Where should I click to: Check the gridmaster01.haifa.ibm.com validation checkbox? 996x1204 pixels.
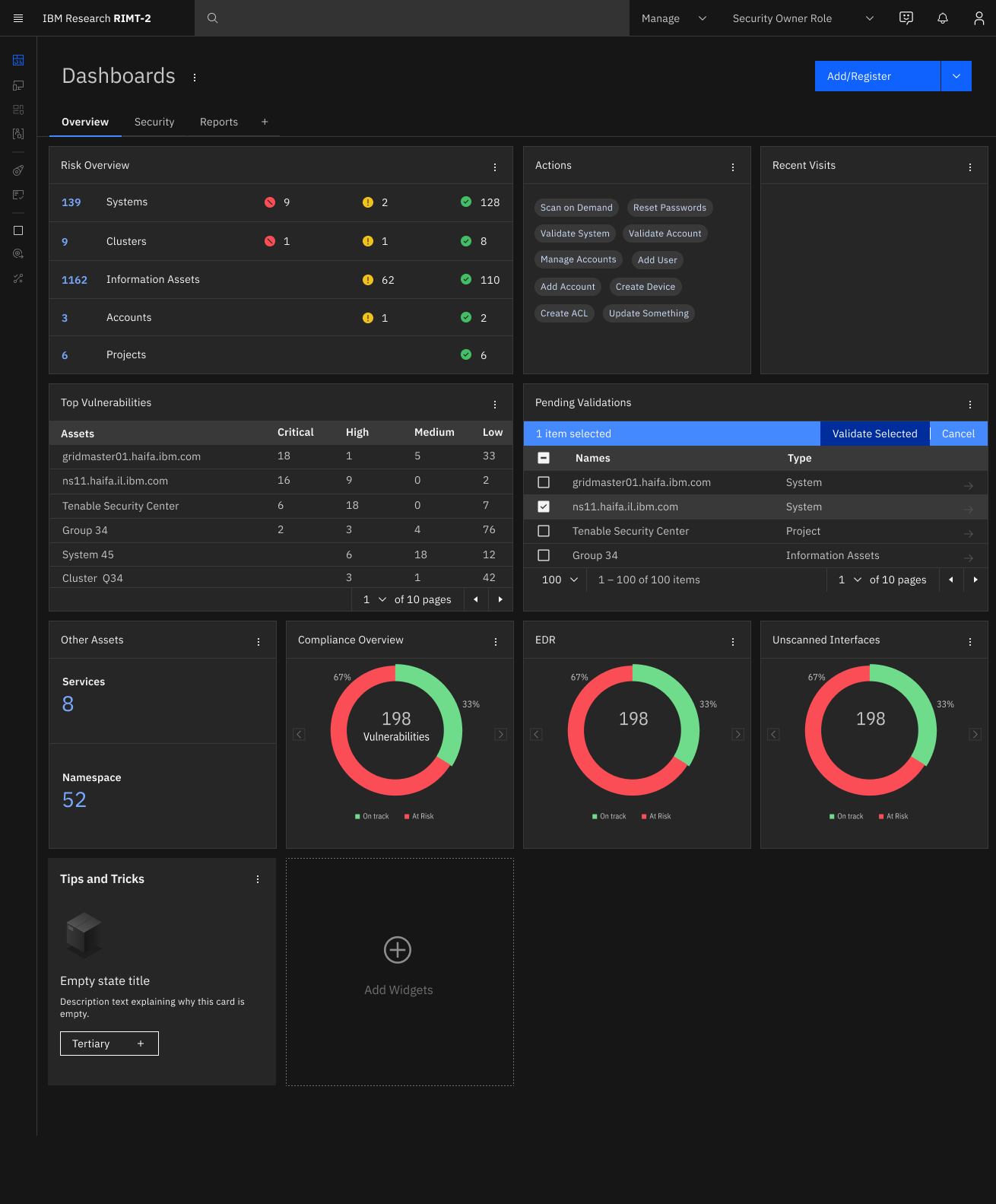click(544, 482)
